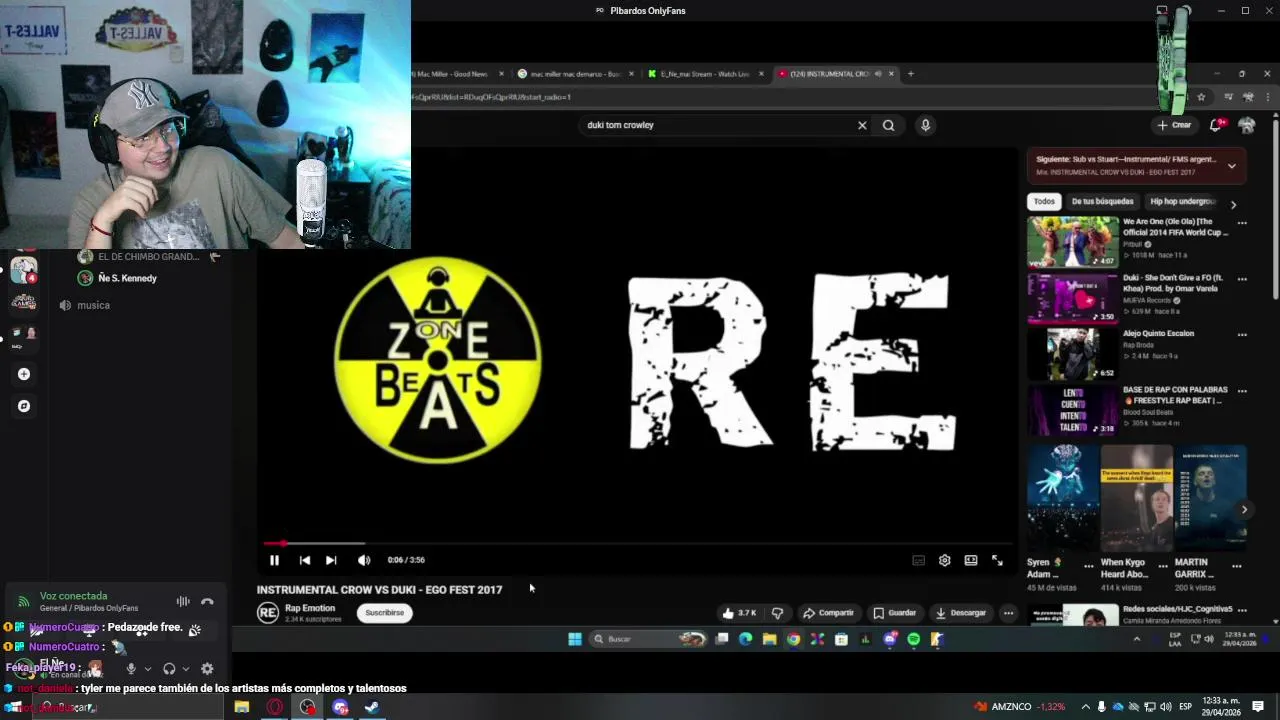Screen dimensions: 1280x720
Task: Open the Crear menu on YouTube
Action: tap(1175, 125)
